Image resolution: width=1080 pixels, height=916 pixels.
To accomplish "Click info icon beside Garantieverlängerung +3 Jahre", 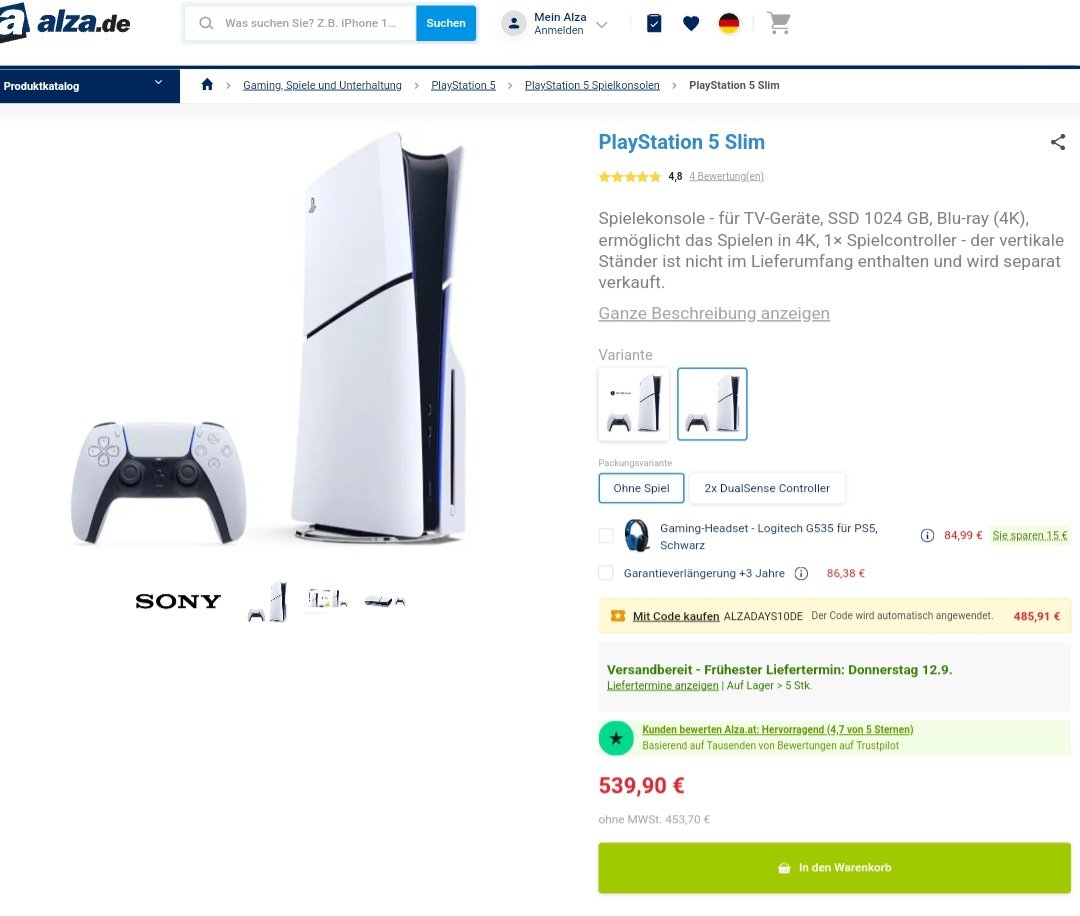I will click(801, 573).
